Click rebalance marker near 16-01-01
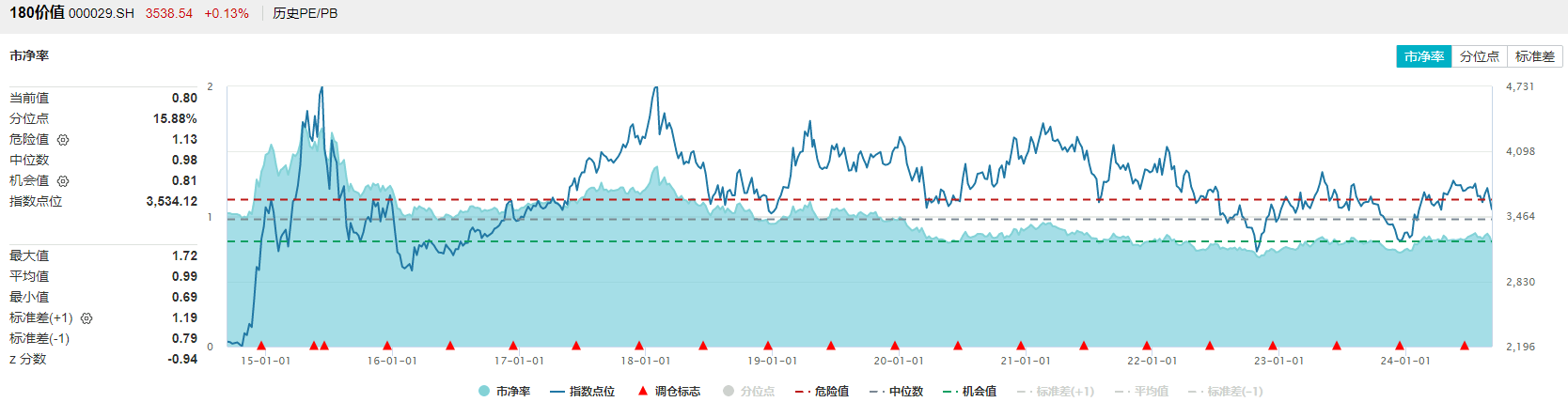1568x402 pixels. click(x=387, y=346)
